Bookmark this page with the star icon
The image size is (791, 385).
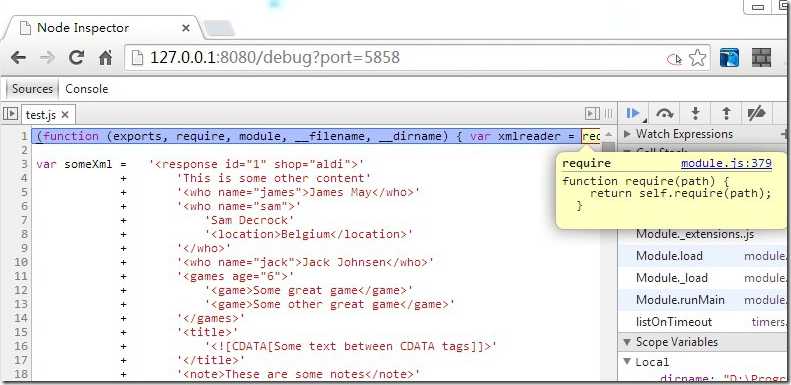click(x=697, y=58)
